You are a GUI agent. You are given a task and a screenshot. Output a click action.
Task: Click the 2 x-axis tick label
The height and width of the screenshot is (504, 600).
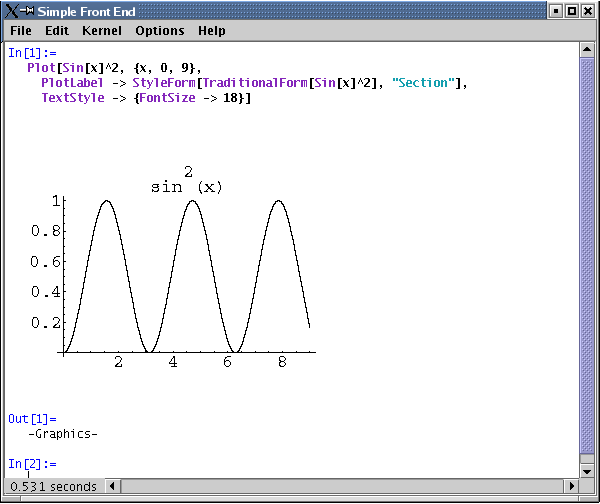click(x=119, y=362)
